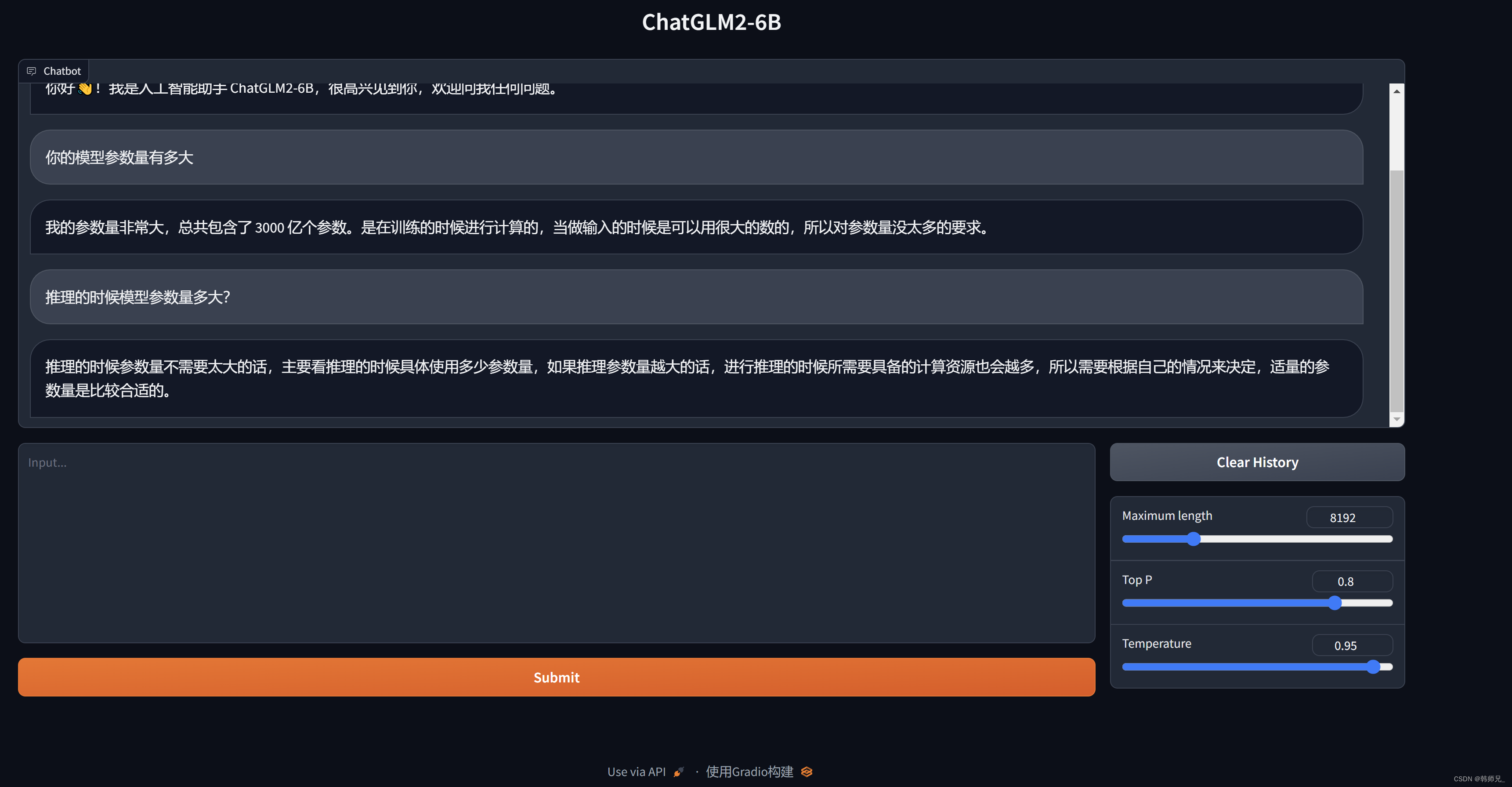This screenshot has height=787, width=1512.
Task: Click the Top P value box 0.8
Action: click(1353, 581)
